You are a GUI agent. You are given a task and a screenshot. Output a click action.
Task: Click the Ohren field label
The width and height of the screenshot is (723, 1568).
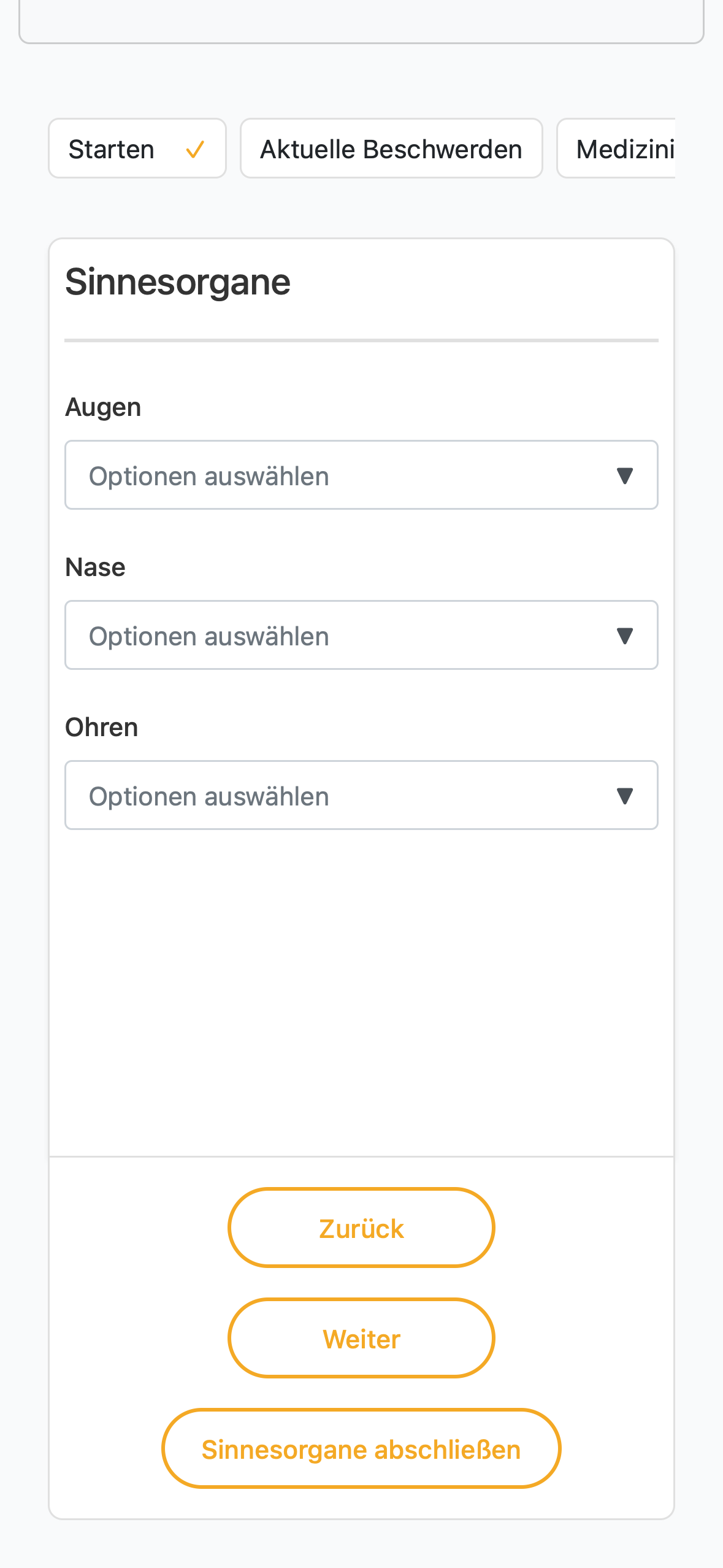(x=101, y=728)
